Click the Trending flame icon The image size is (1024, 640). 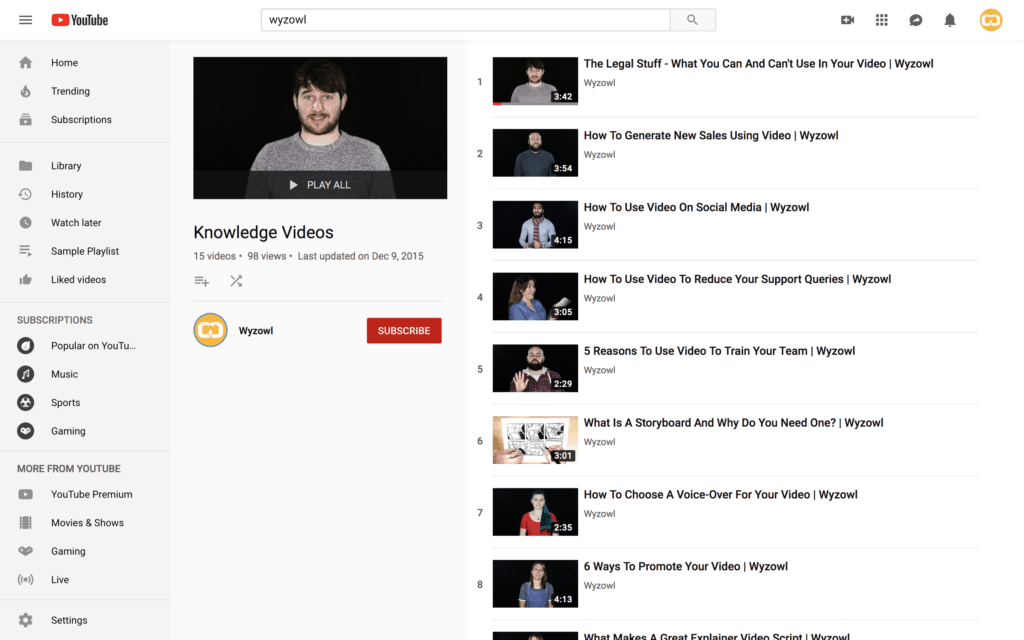tap(25, 91)
